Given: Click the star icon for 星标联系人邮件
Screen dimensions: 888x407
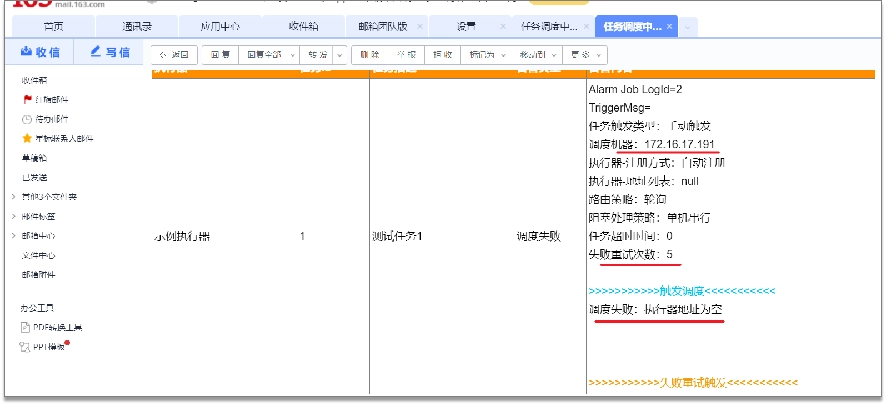Looking at the screenshot, I should pos(27,139).
